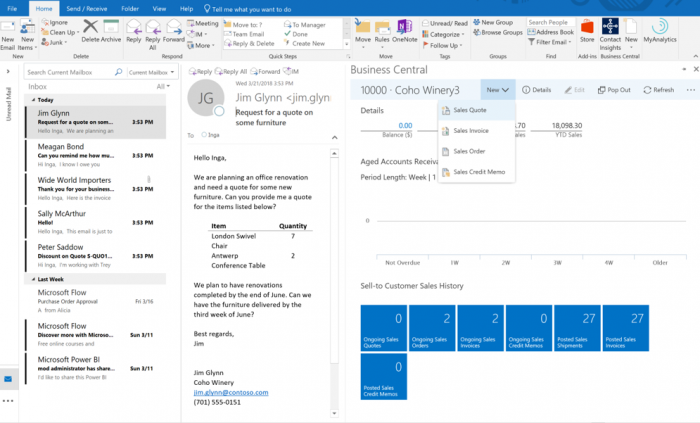Click the Reply ribbon icon

click(x=133, y=27)
